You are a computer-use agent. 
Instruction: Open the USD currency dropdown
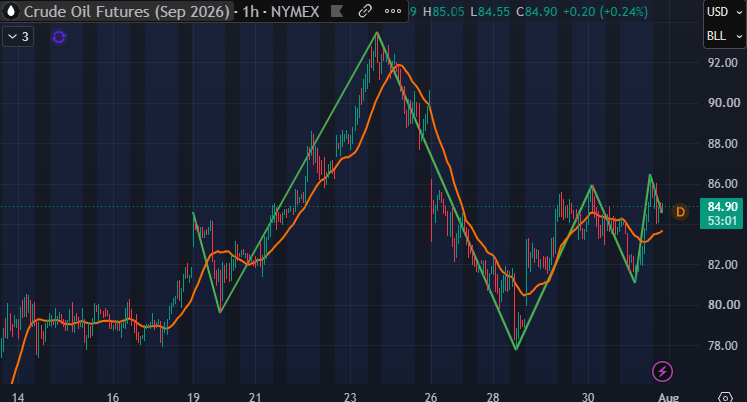725,12
